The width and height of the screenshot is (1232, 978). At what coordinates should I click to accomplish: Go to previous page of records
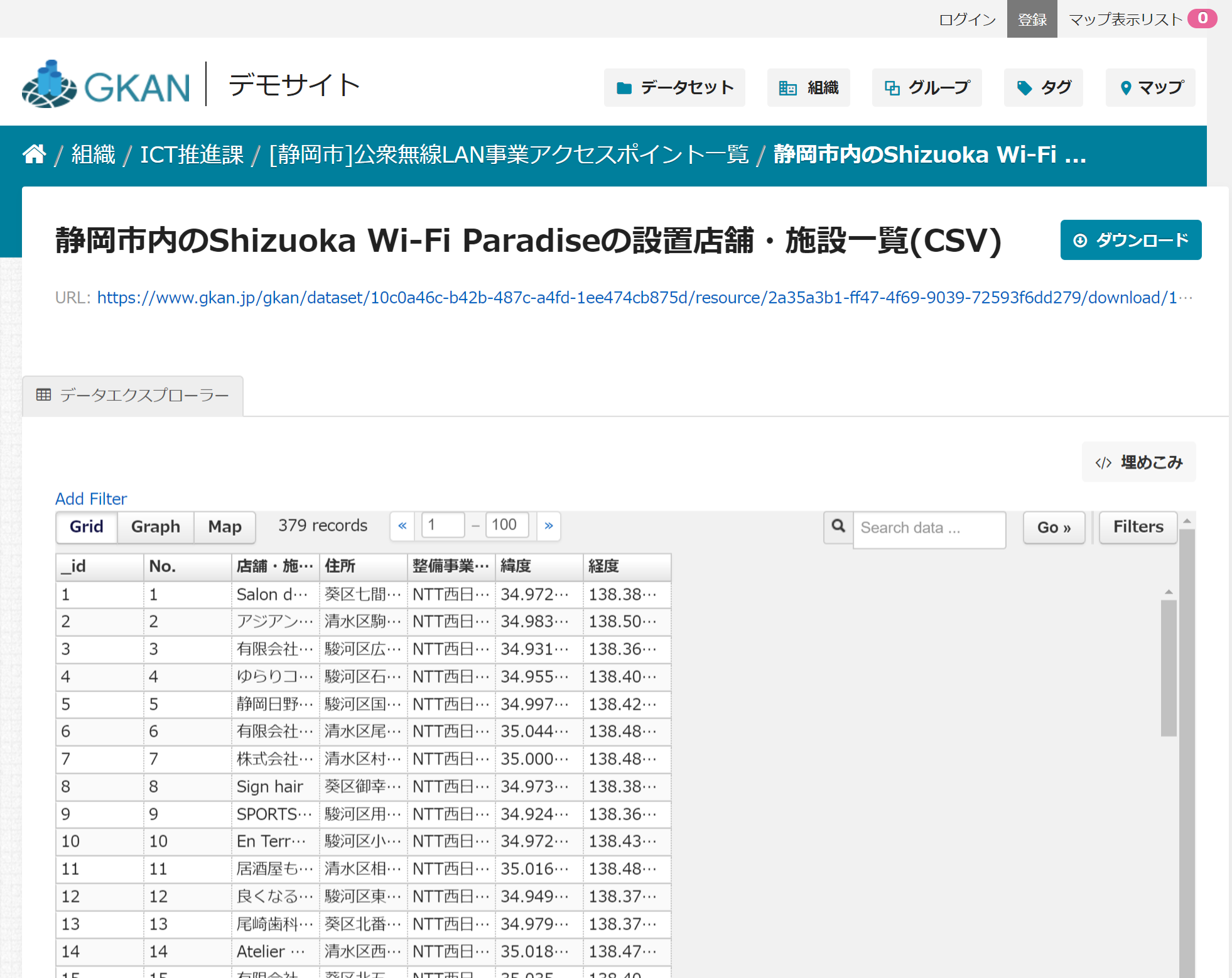pyautogui.click(x=403, y=526)
